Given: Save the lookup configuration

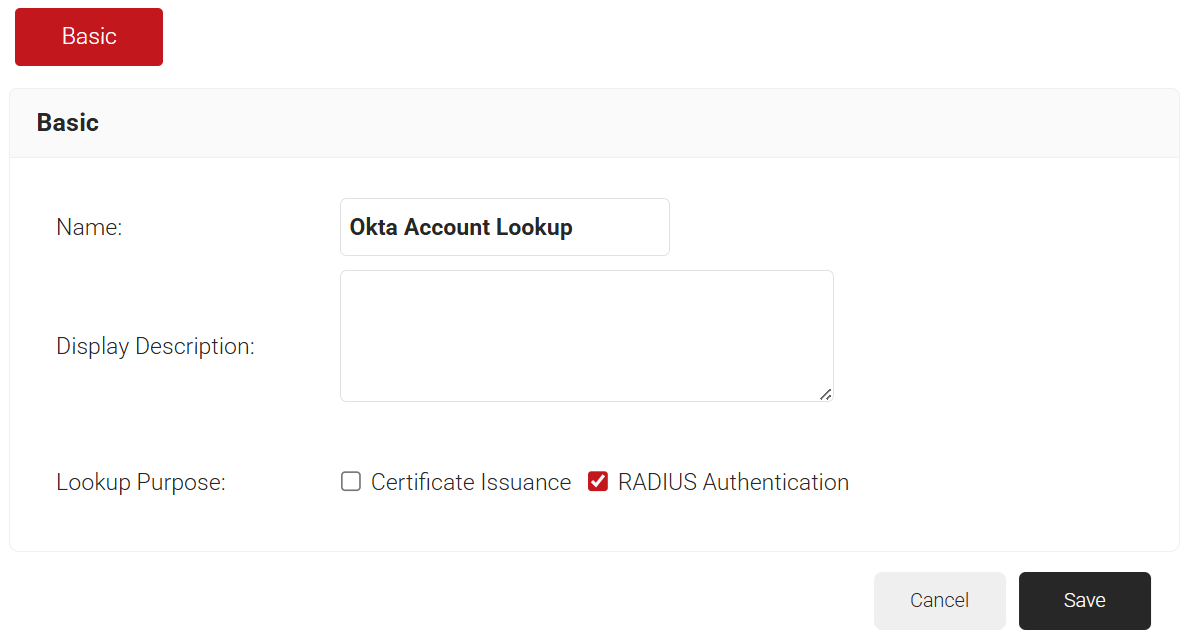Looking at the screenshot, I should point(1084,600).
